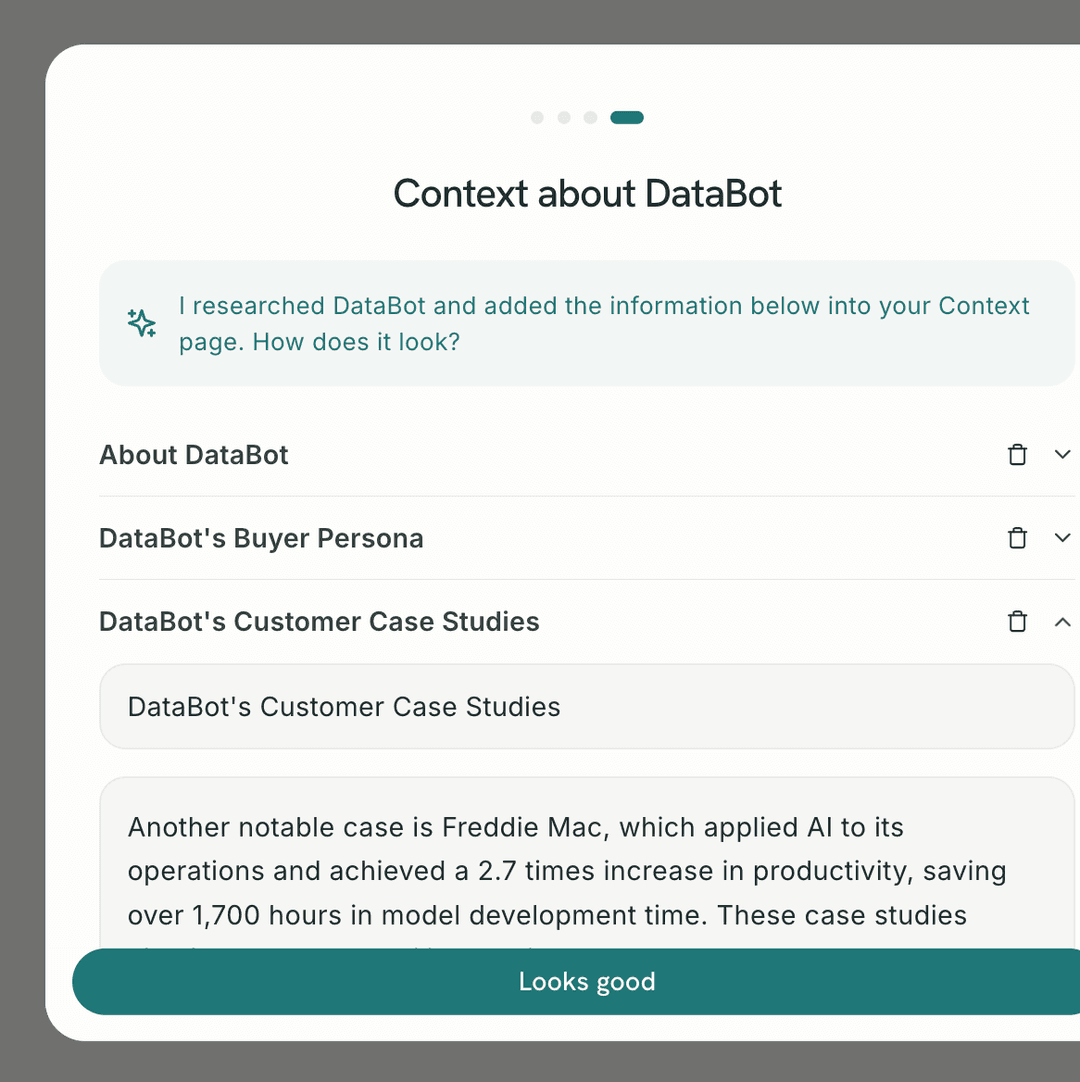Click DataBot's Customer Case Studies section heading

[319, 622]
